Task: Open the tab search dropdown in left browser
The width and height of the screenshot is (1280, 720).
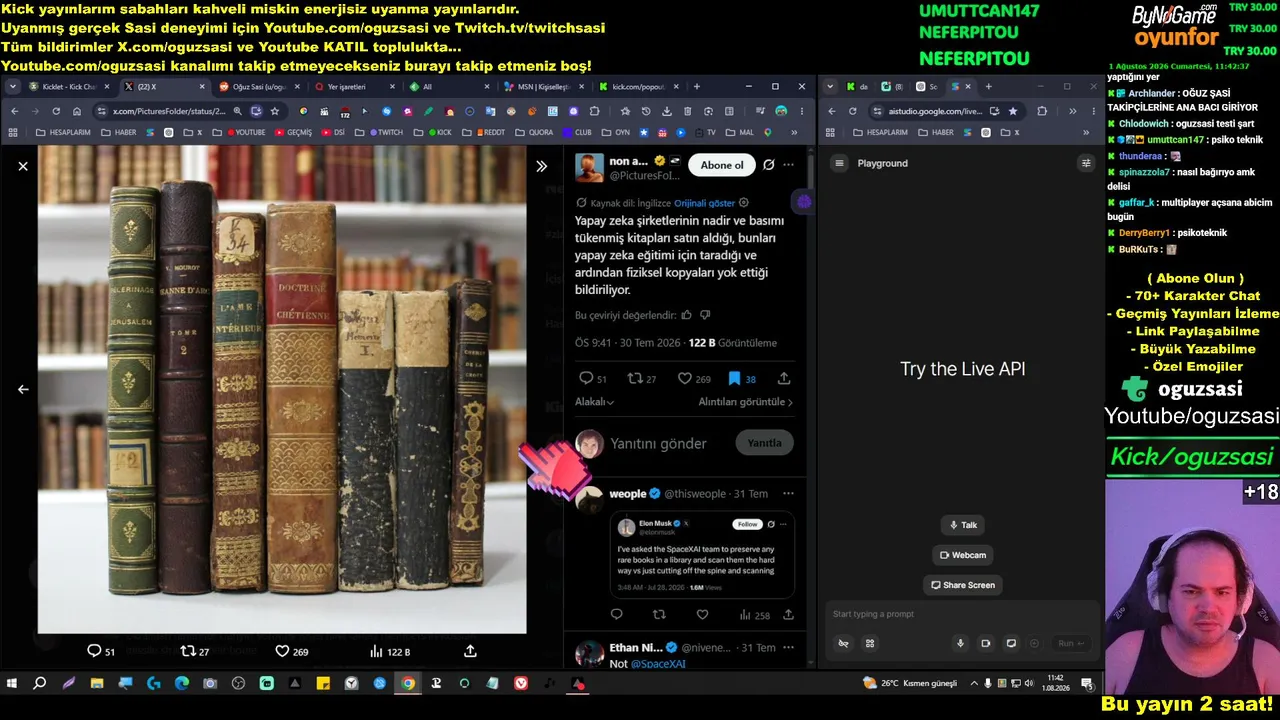Action: [x=12, y=87]
